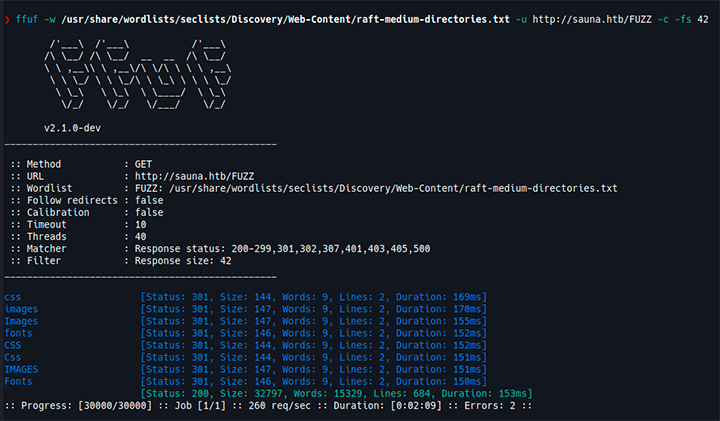
Task: Click the URL config value http://sauna.htb/FUZZ
Action: click(194, 176)
